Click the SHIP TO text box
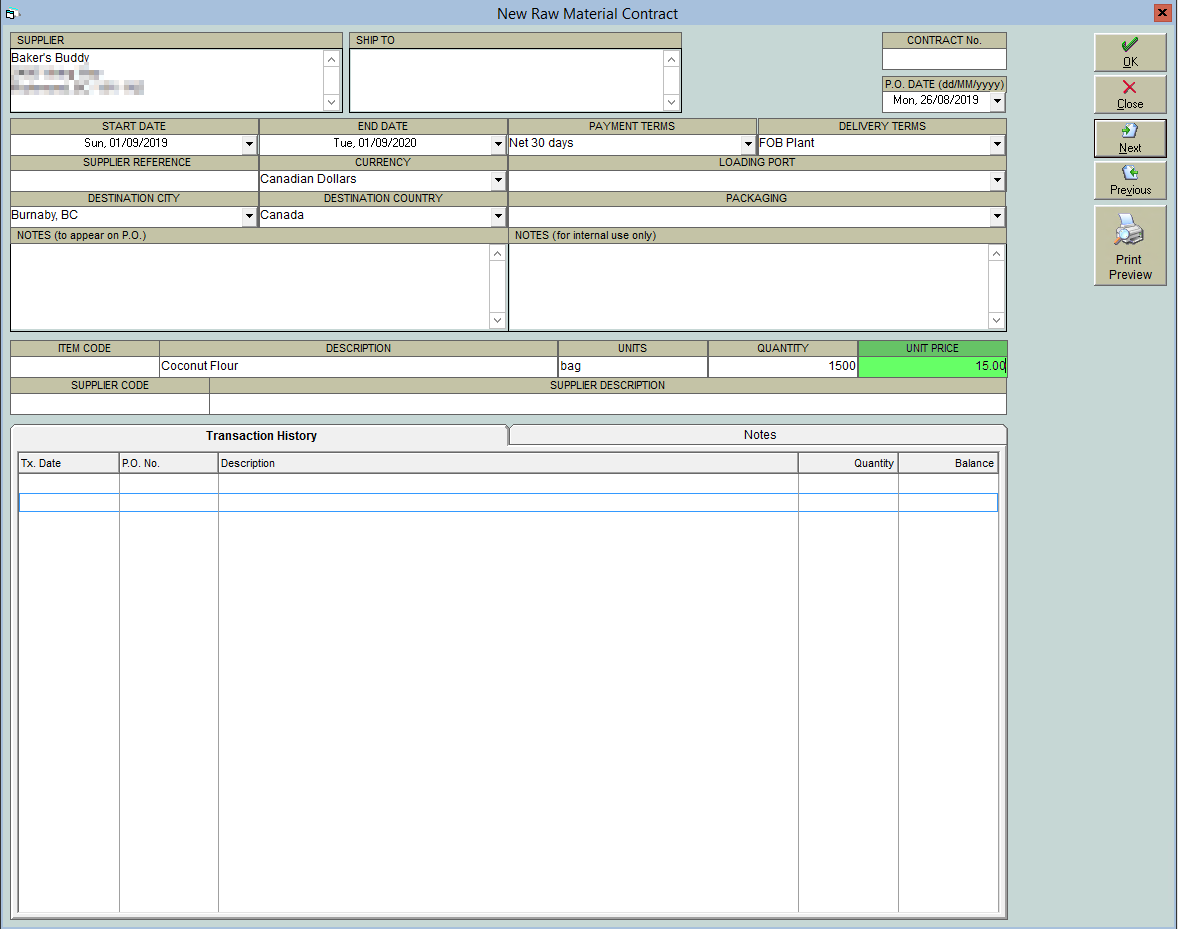 [507, 80]
